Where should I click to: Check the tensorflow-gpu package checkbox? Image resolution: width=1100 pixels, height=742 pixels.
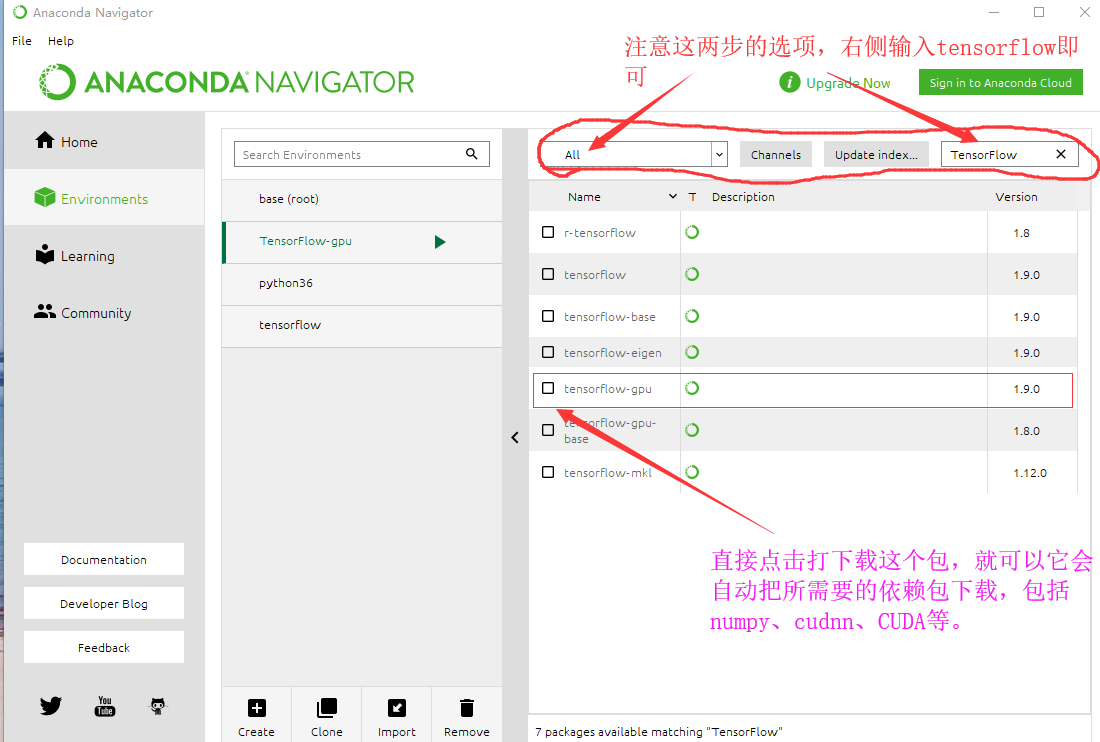click(548, 388)
